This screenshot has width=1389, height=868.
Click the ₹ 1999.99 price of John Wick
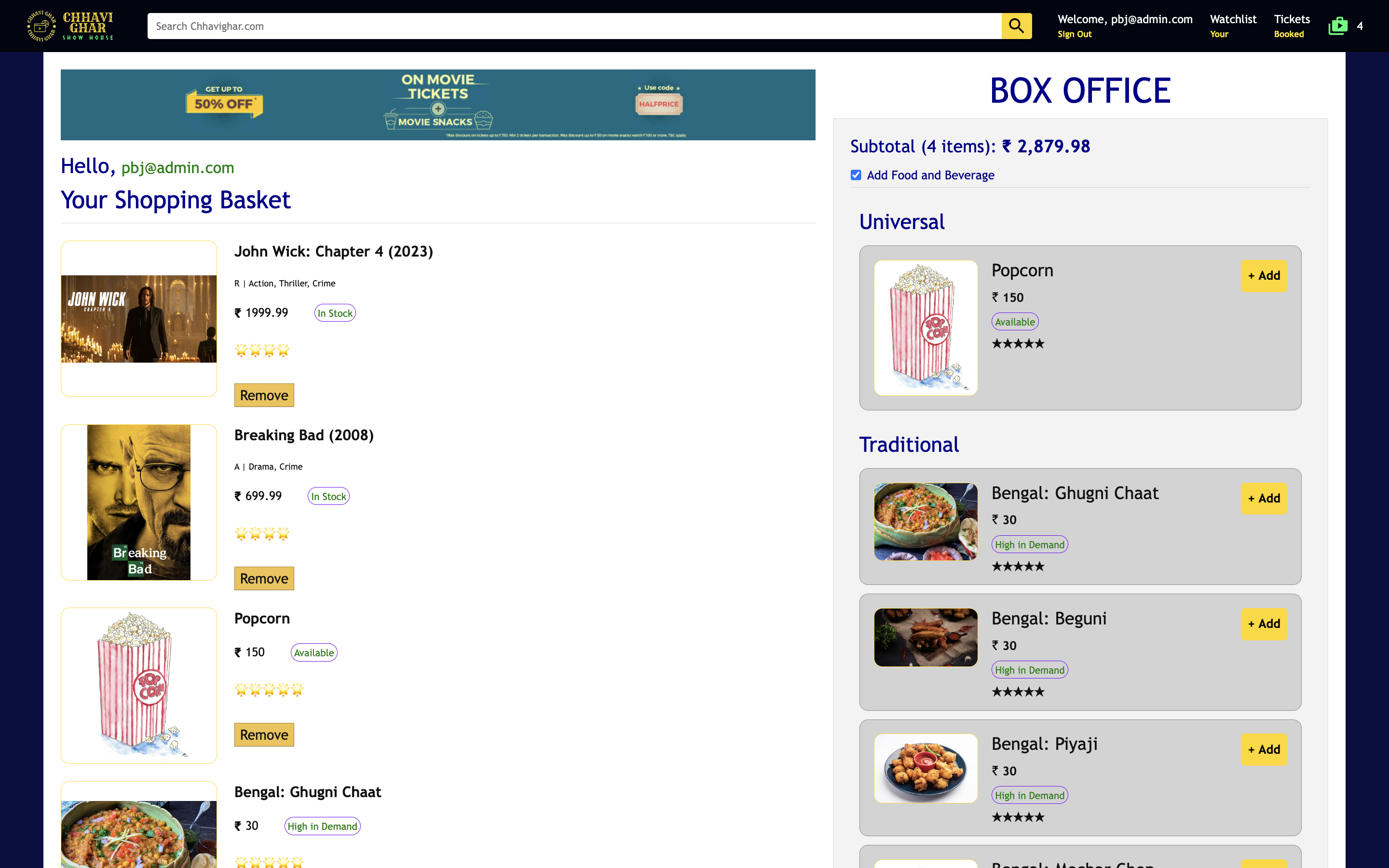tap(261, 313)
